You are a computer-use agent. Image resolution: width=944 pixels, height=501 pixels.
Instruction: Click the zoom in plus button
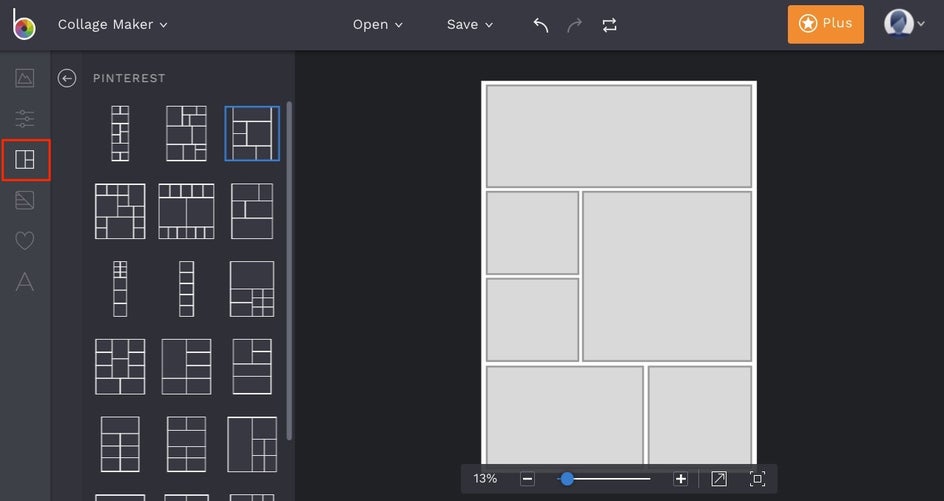[x=680, y=479]
